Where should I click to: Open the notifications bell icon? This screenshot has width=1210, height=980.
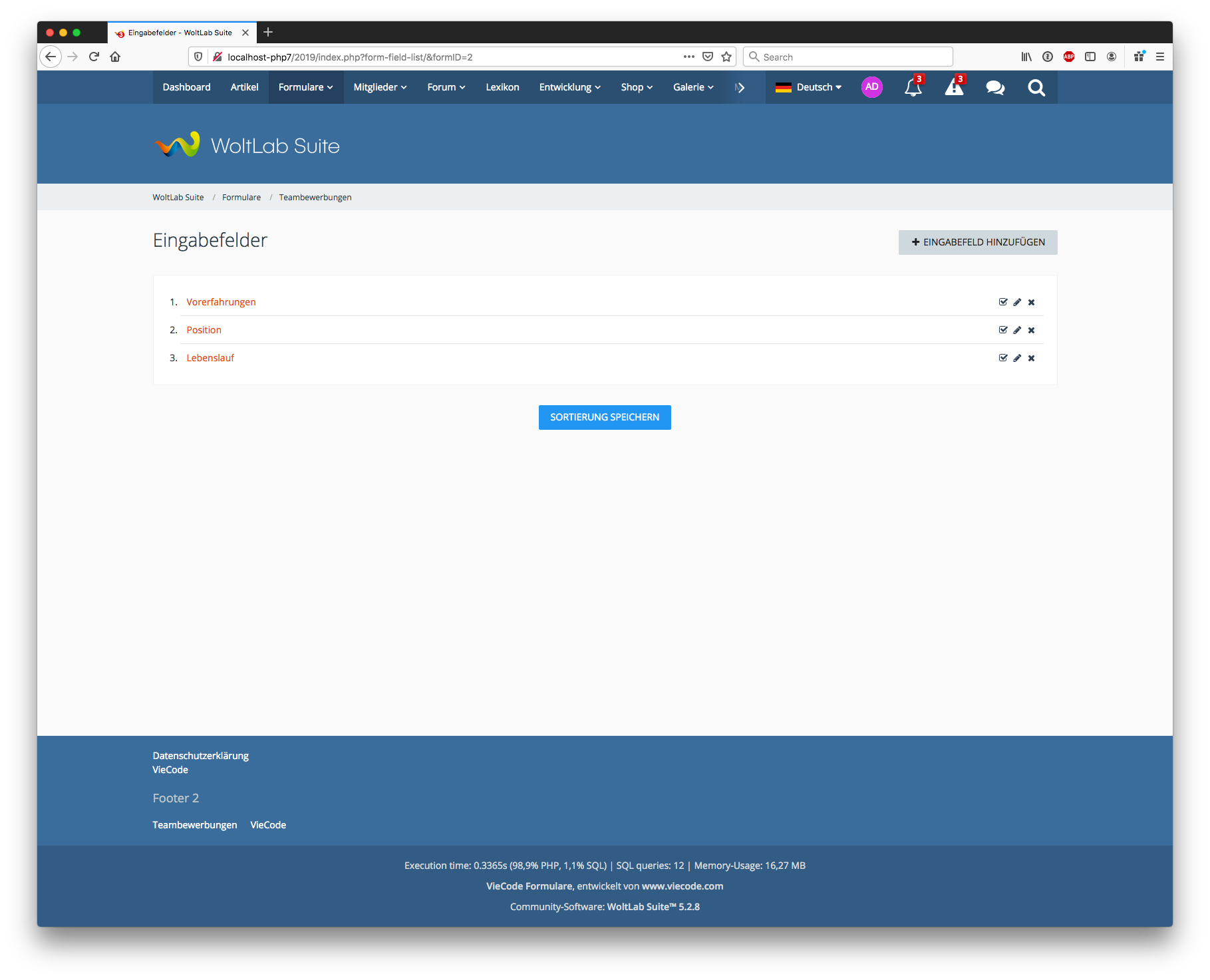point(913,87)
